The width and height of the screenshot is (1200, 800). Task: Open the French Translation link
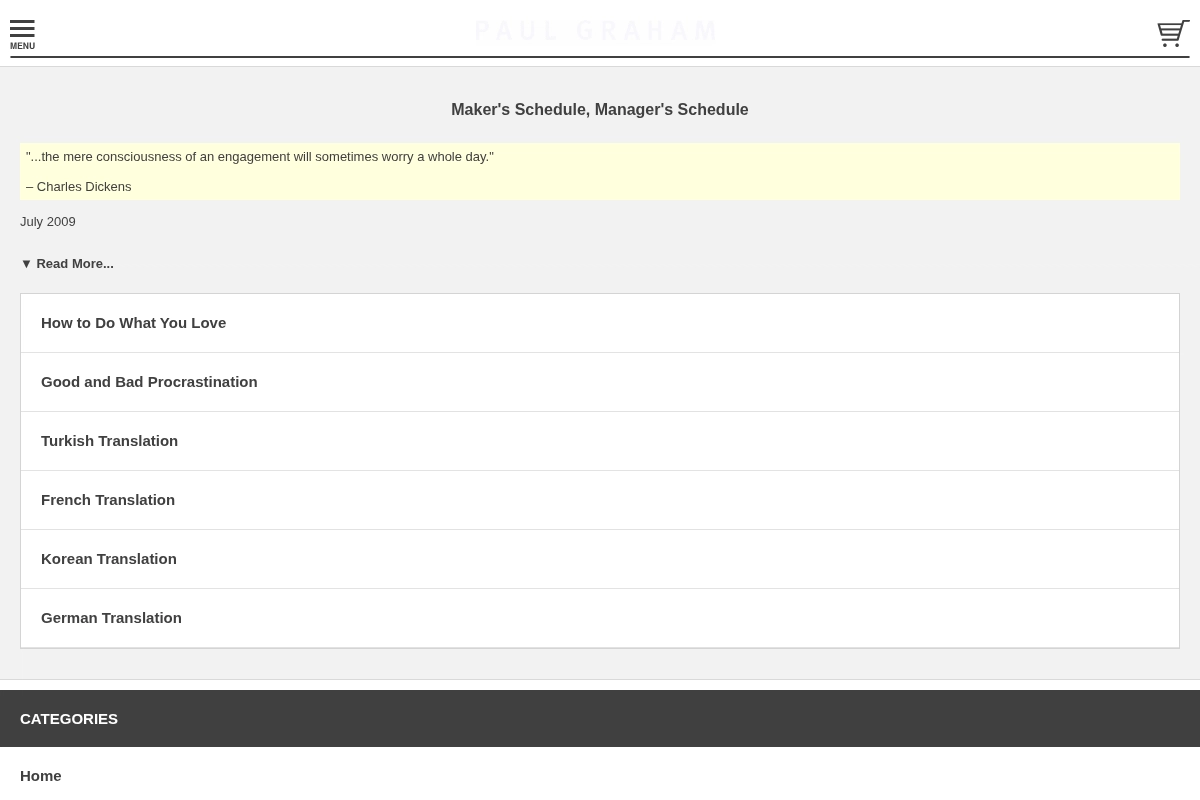click(x=600, y=500)
